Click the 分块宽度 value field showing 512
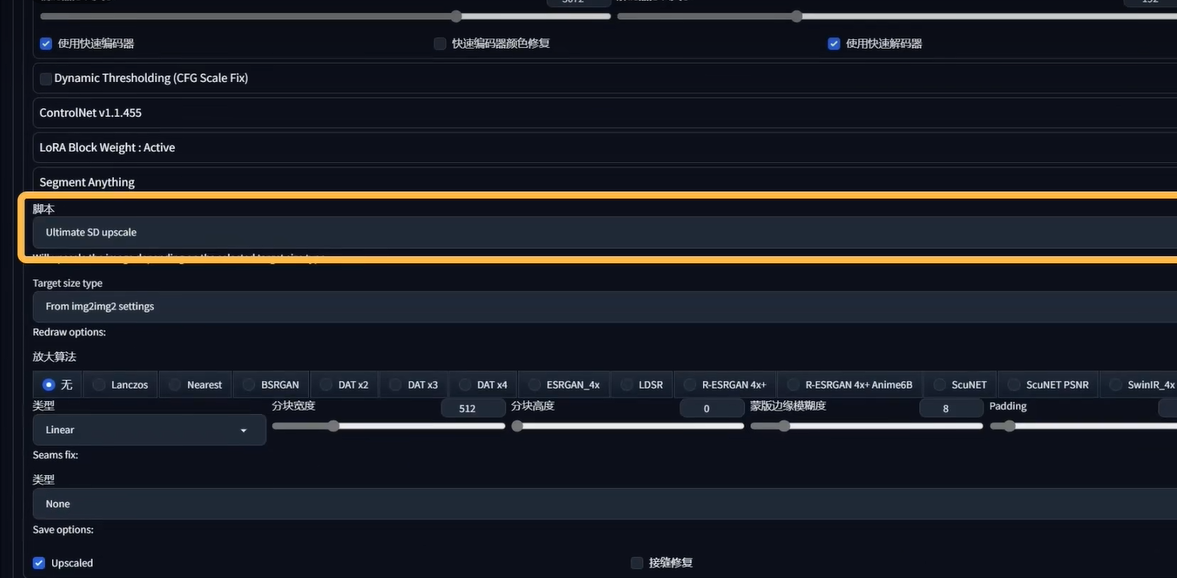This screenshot has height=578, width=1177. point(467,408)
